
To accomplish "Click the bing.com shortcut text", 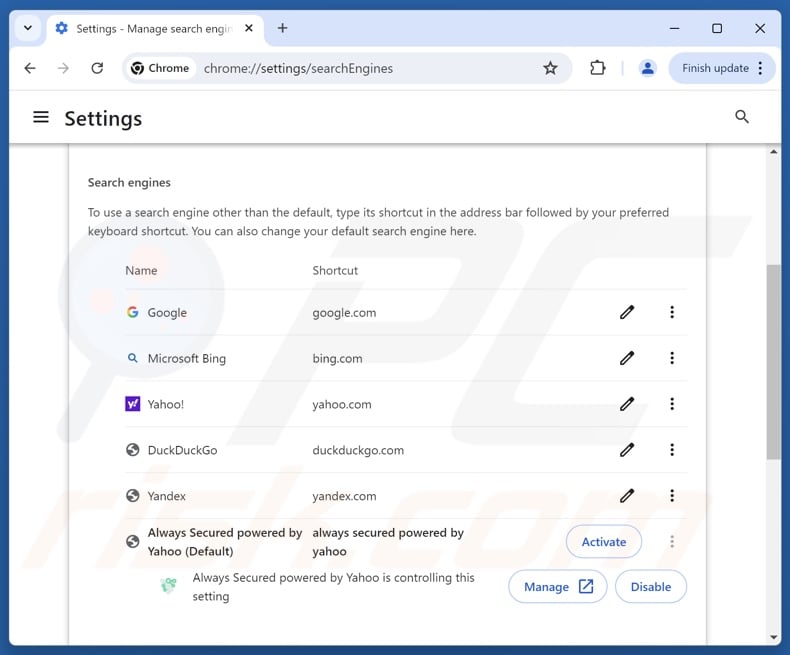I will pos(337,359).
